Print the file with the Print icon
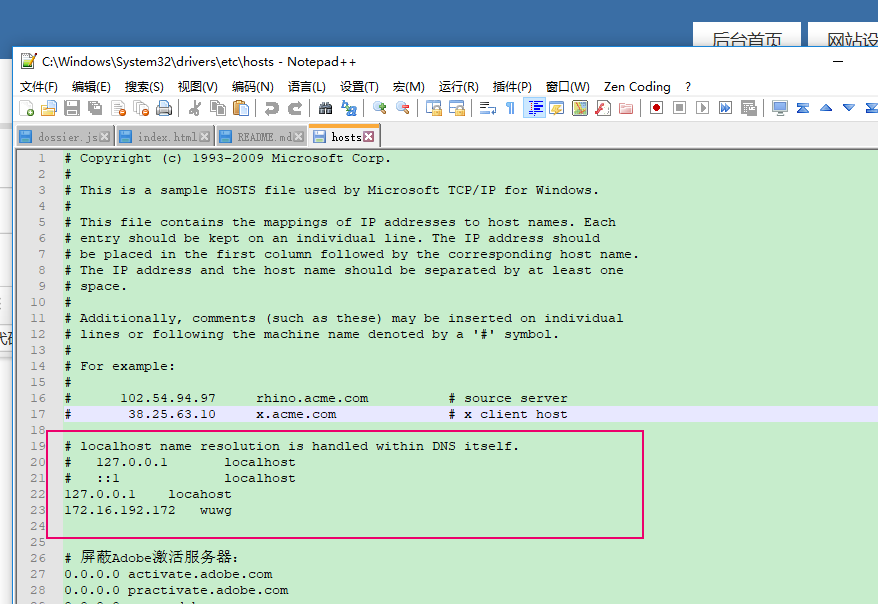 tap(164, 108)
